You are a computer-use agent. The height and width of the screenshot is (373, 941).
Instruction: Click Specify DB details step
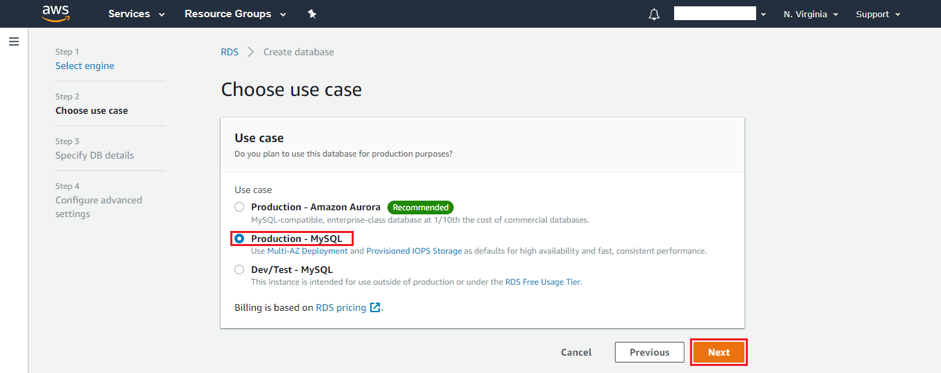95,155
